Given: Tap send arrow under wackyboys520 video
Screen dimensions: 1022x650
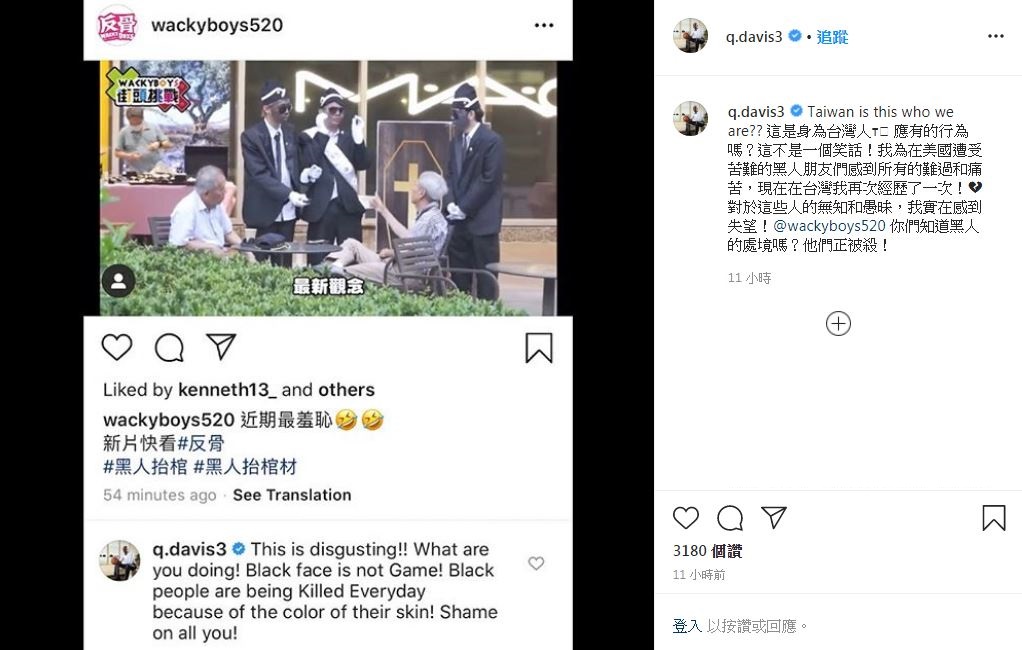Looking at the screenshot, I should click(x=221, y=346).
